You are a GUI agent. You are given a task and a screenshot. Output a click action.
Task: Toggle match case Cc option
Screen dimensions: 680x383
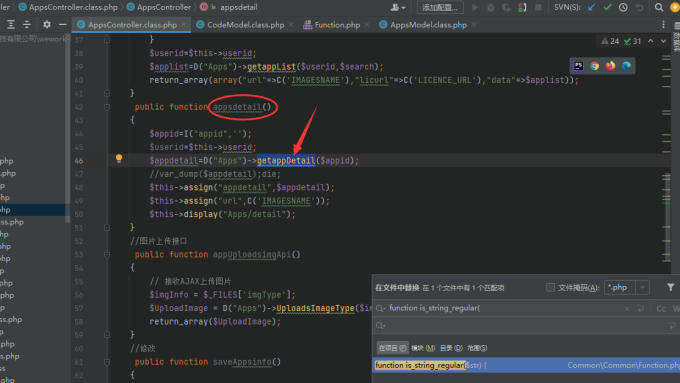[661, 308]
